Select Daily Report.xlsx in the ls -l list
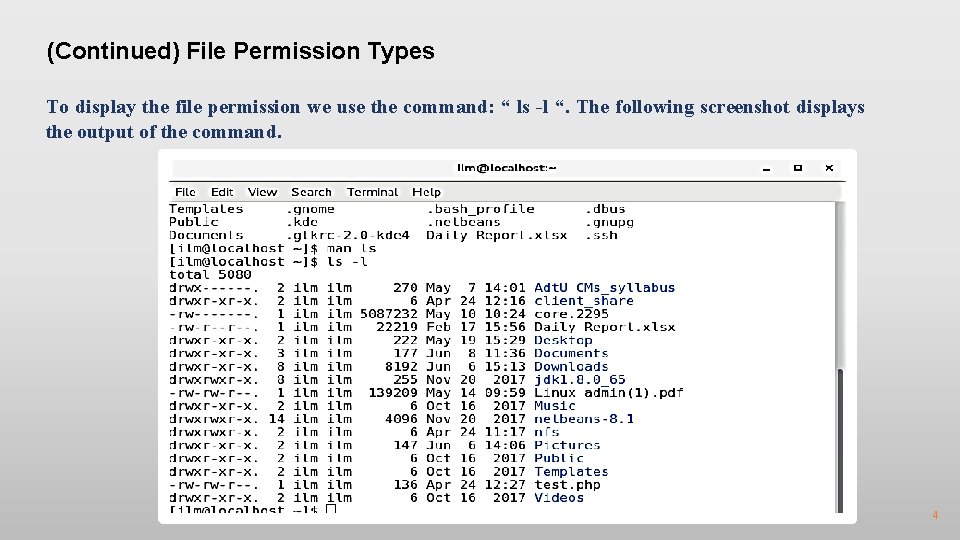This screenshot has width=960, height=540. click(604, 327)
